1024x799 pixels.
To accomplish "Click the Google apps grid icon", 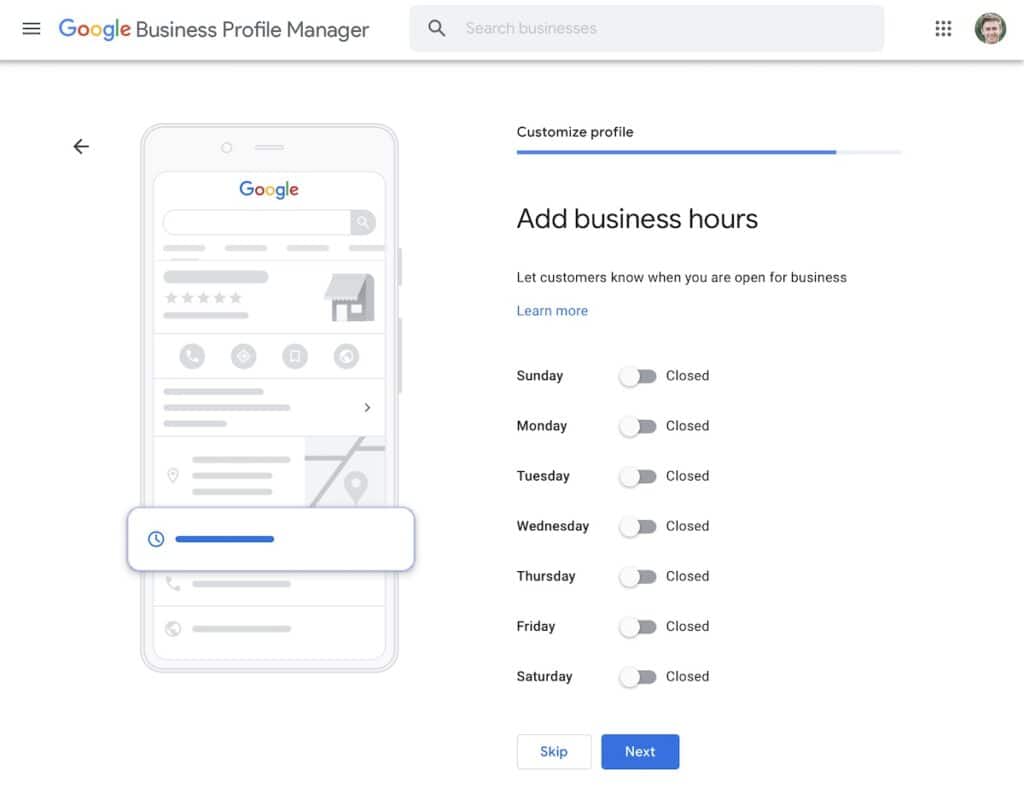I will (943, 29).
